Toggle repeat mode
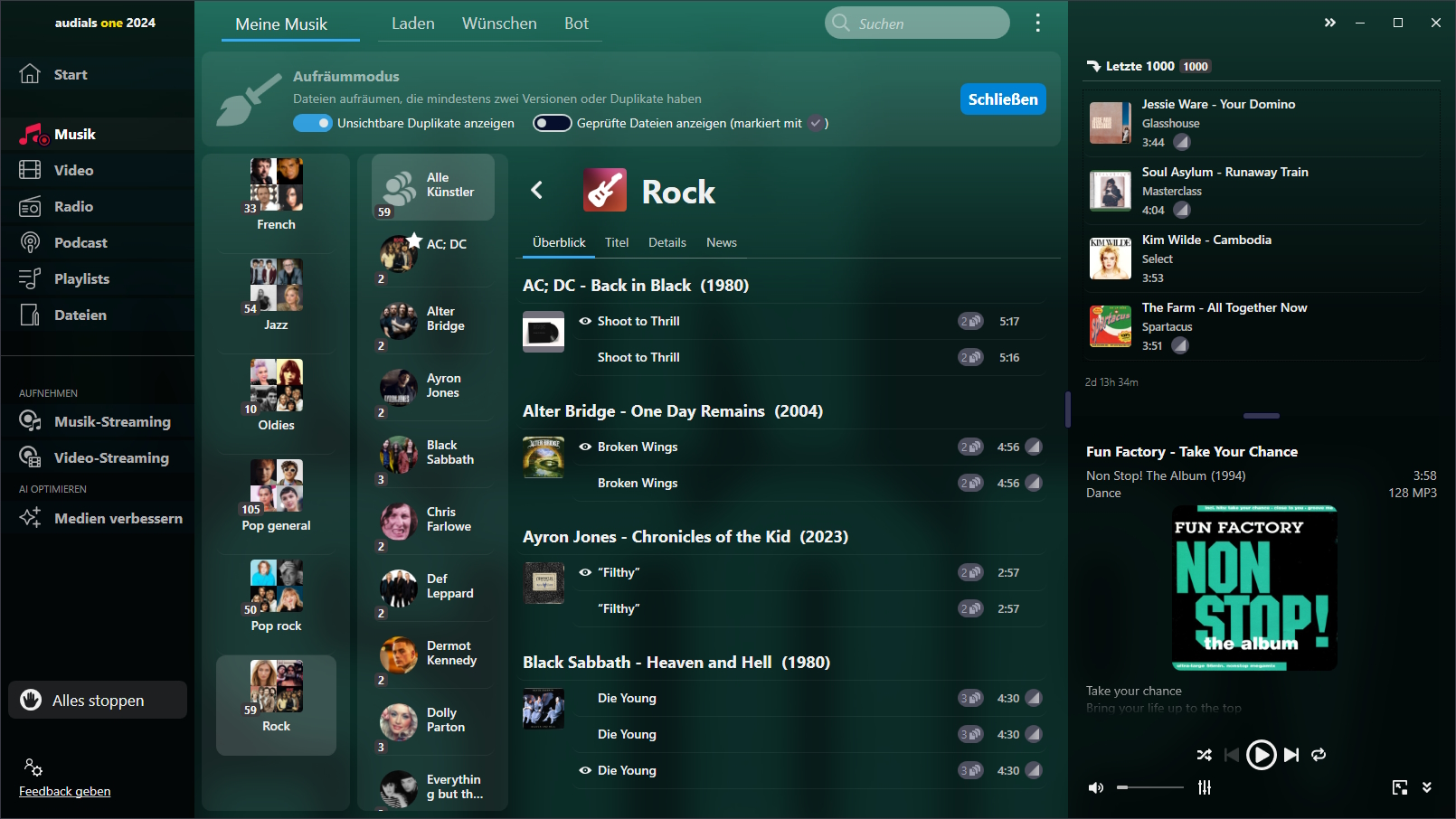Image resolution: width=1456 pixels, height=819 pixels. click(1319, 755)
